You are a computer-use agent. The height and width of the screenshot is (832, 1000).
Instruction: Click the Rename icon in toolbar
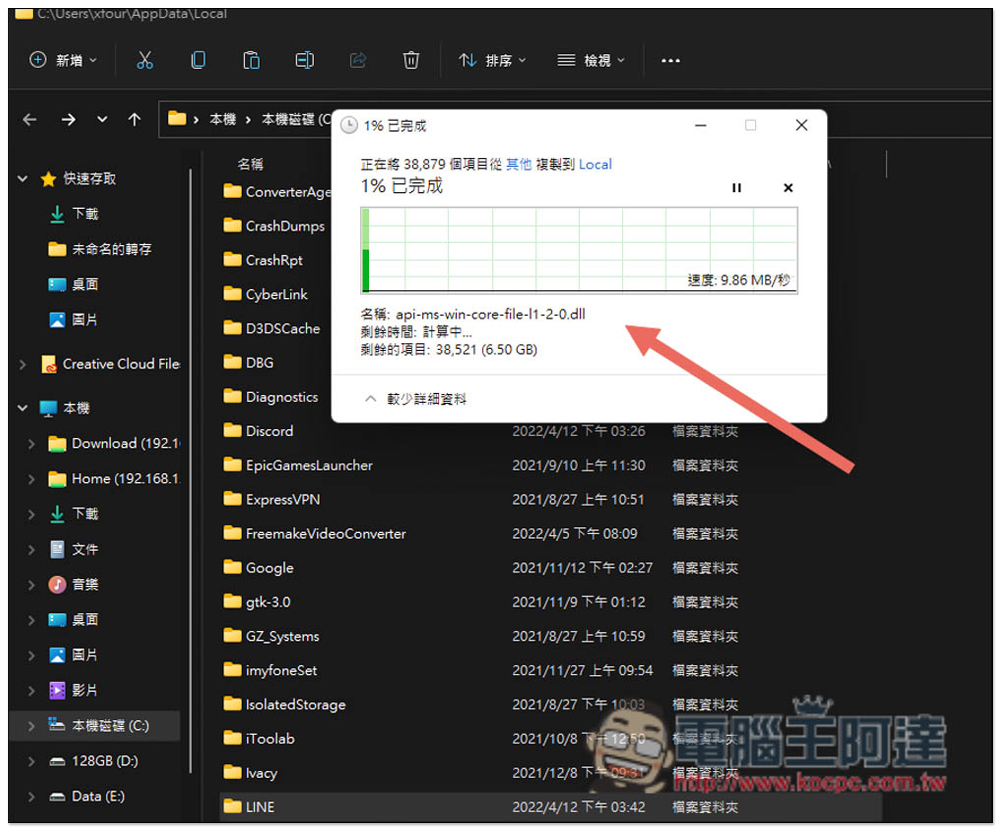(304, 61)
